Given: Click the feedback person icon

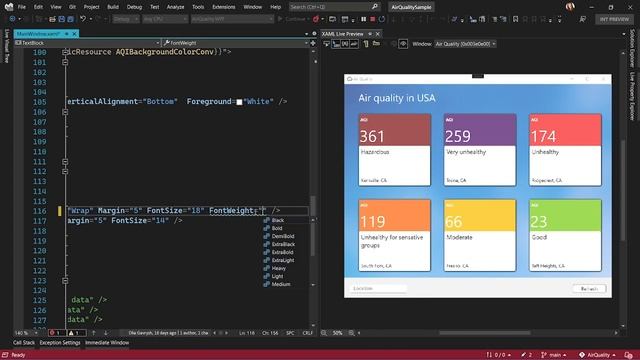Looking at the screenshot, I should pyautogui.click(x=582, y=19).
